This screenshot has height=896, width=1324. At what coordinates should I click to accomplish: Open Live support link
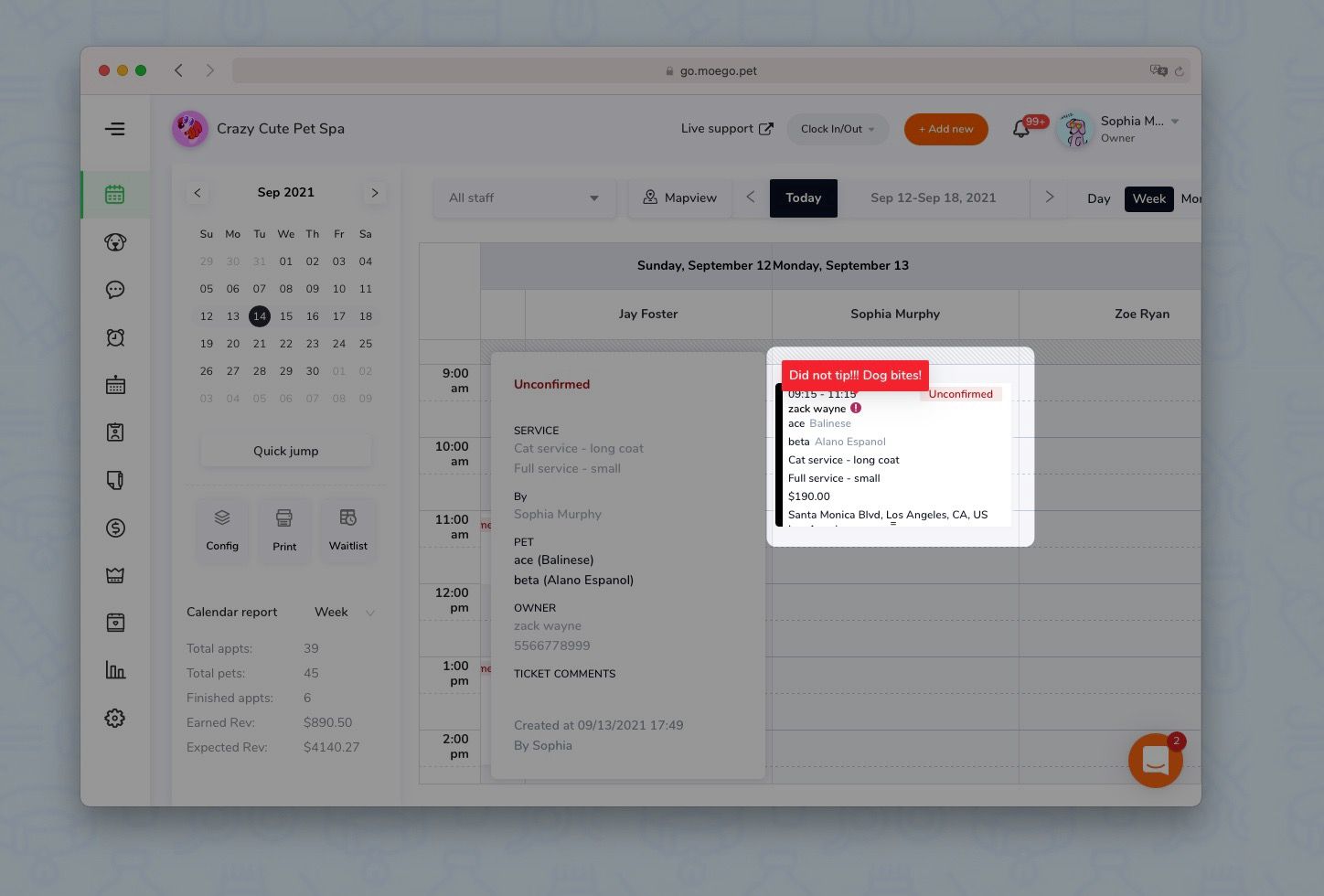[x=727, y=129]
